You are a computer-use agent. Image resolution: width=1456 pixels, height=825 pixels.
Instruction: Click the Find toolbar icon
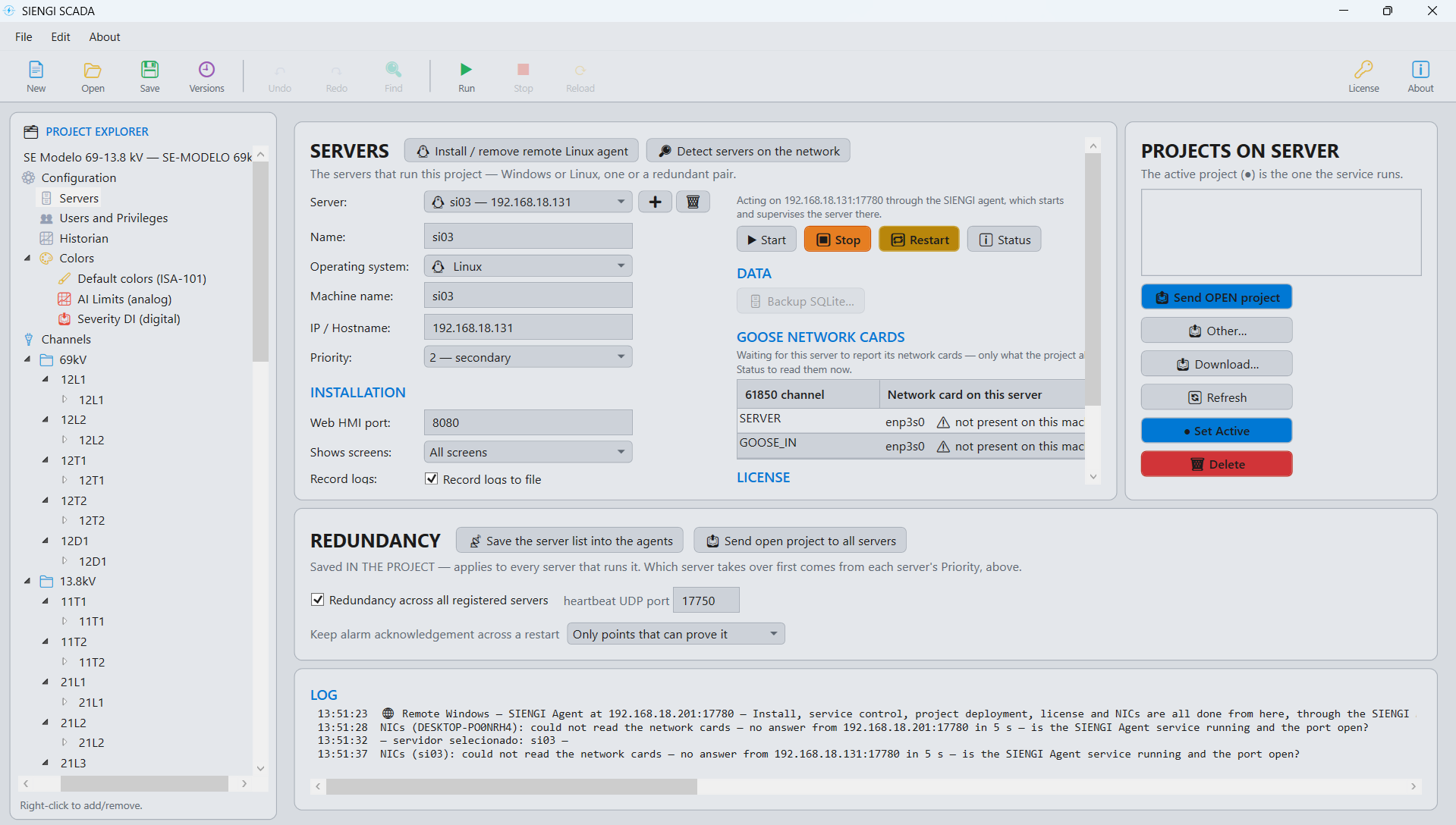[393, 76]
